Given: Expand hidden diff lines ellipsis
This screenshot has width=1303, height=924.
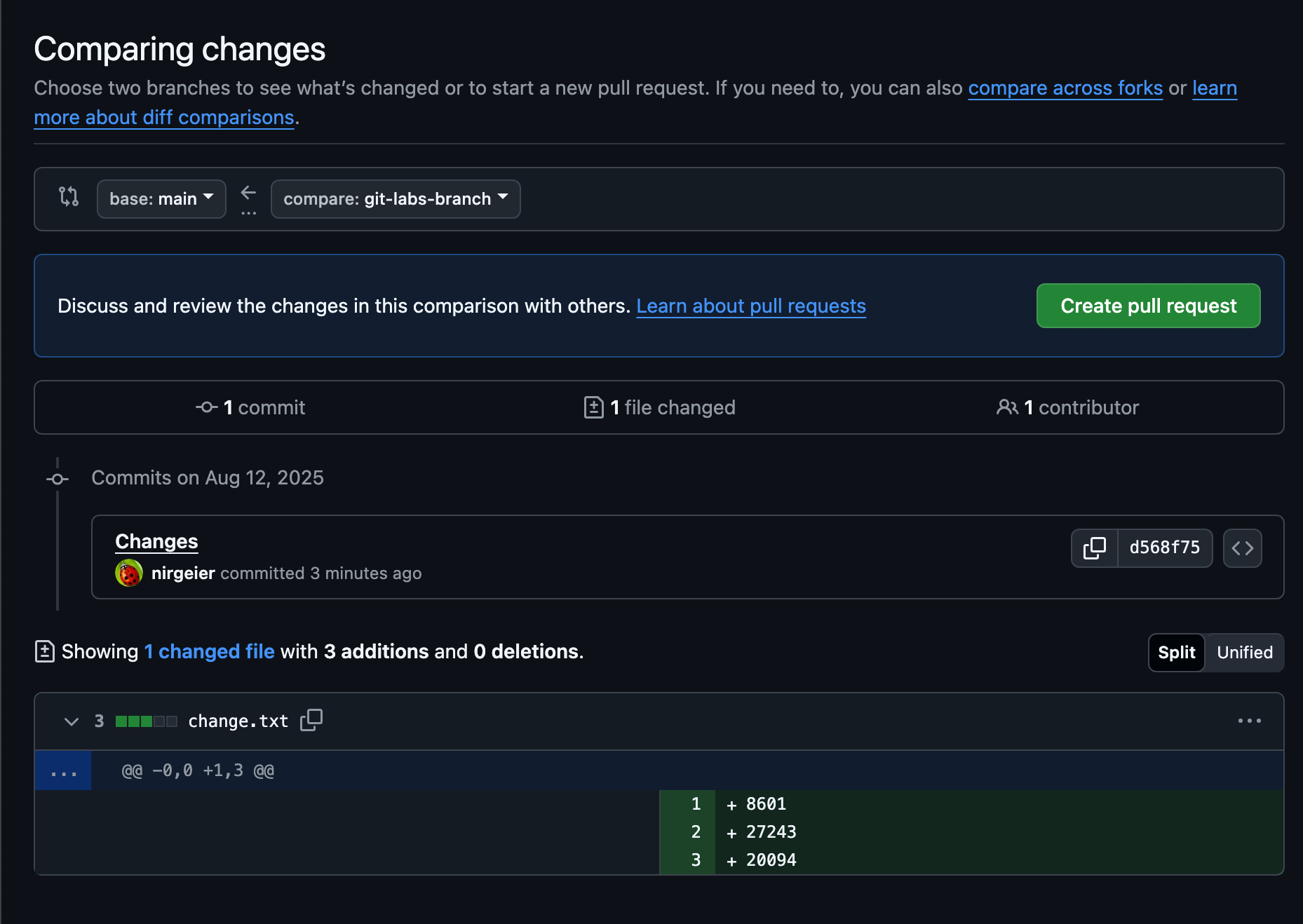Looking at the screenshot, I should coord(63,770).
